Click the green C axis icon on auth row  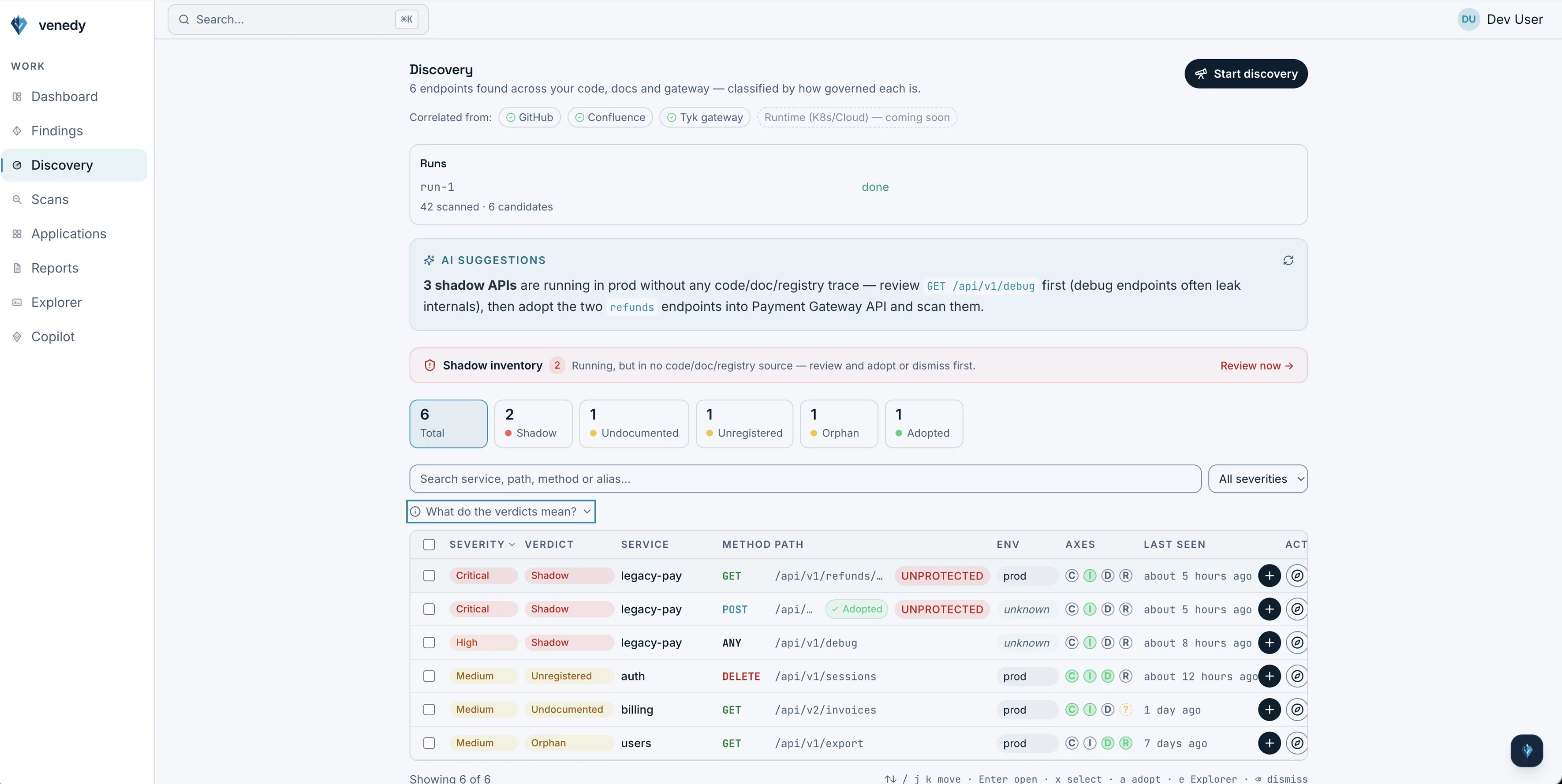[1071, 676]
